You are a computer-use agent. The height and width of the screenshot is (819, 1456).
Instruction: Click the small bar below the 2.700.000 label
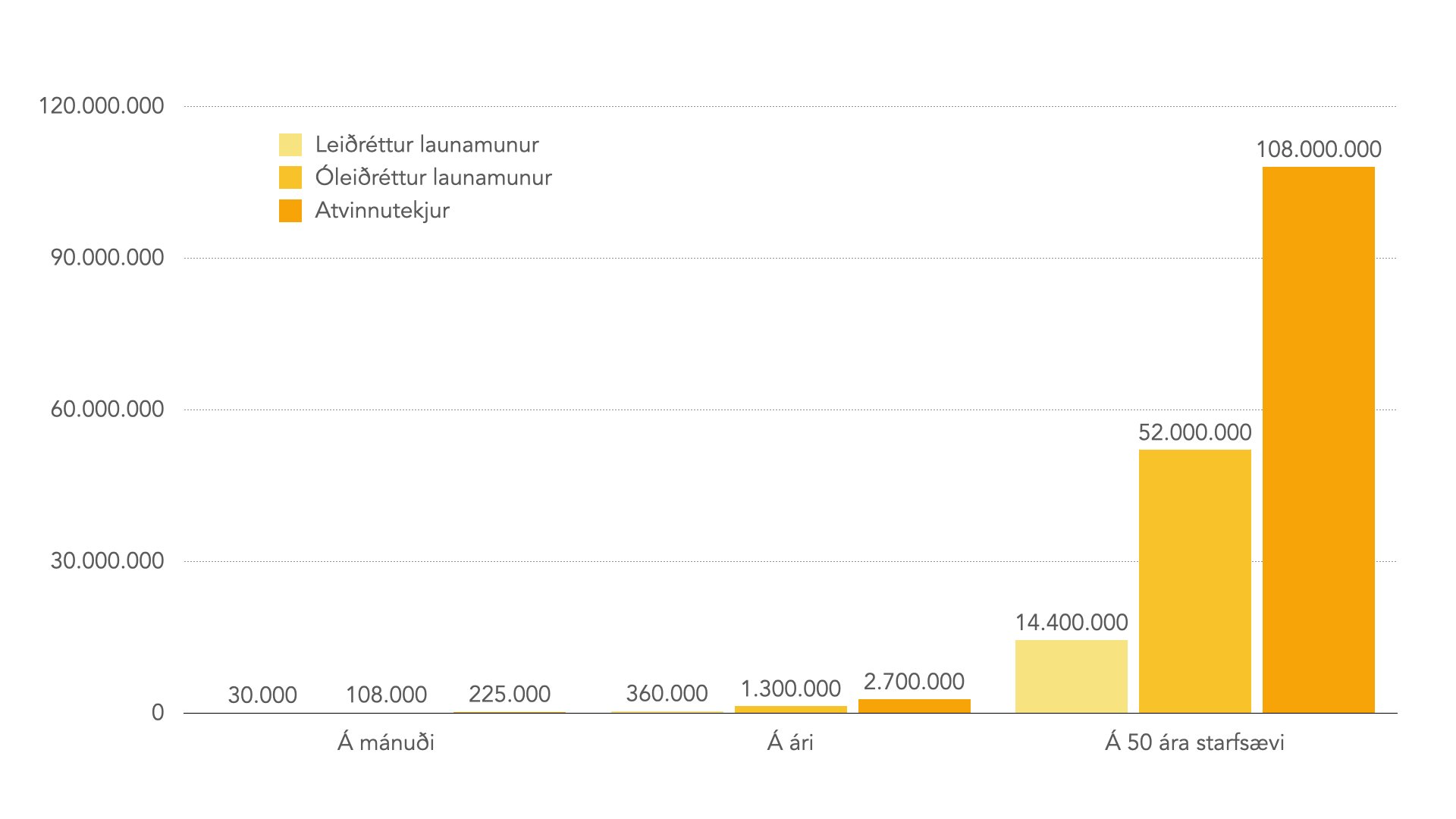point(914,706)
